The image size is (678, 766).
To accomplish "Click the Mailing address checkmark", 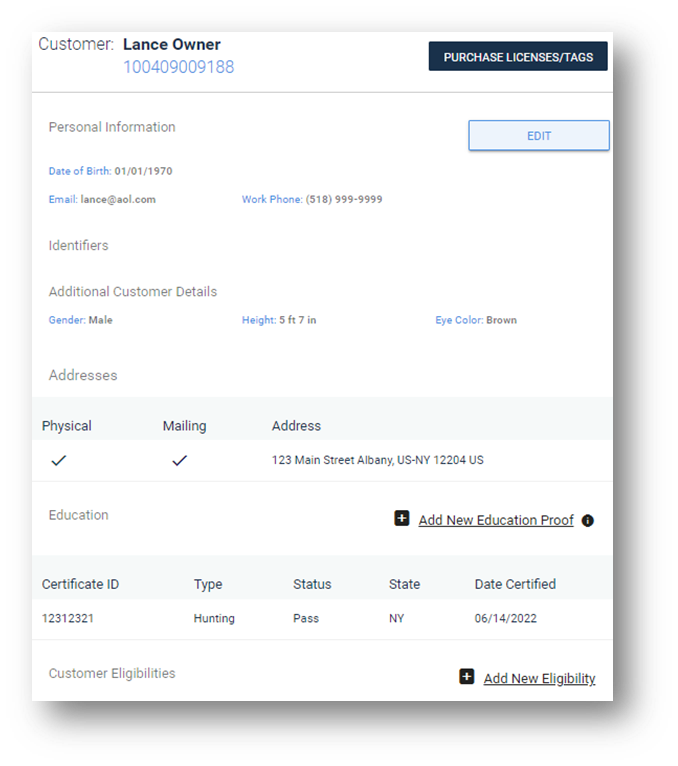I will point(179,461).
